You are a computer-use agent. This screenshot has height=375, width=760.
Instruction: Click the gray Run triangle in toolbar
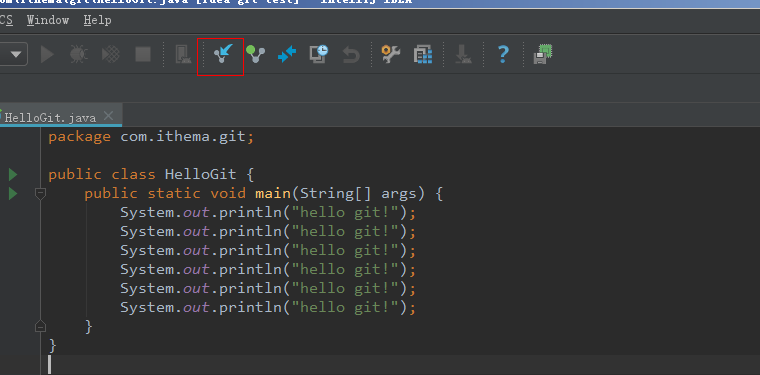click(47, 54)
